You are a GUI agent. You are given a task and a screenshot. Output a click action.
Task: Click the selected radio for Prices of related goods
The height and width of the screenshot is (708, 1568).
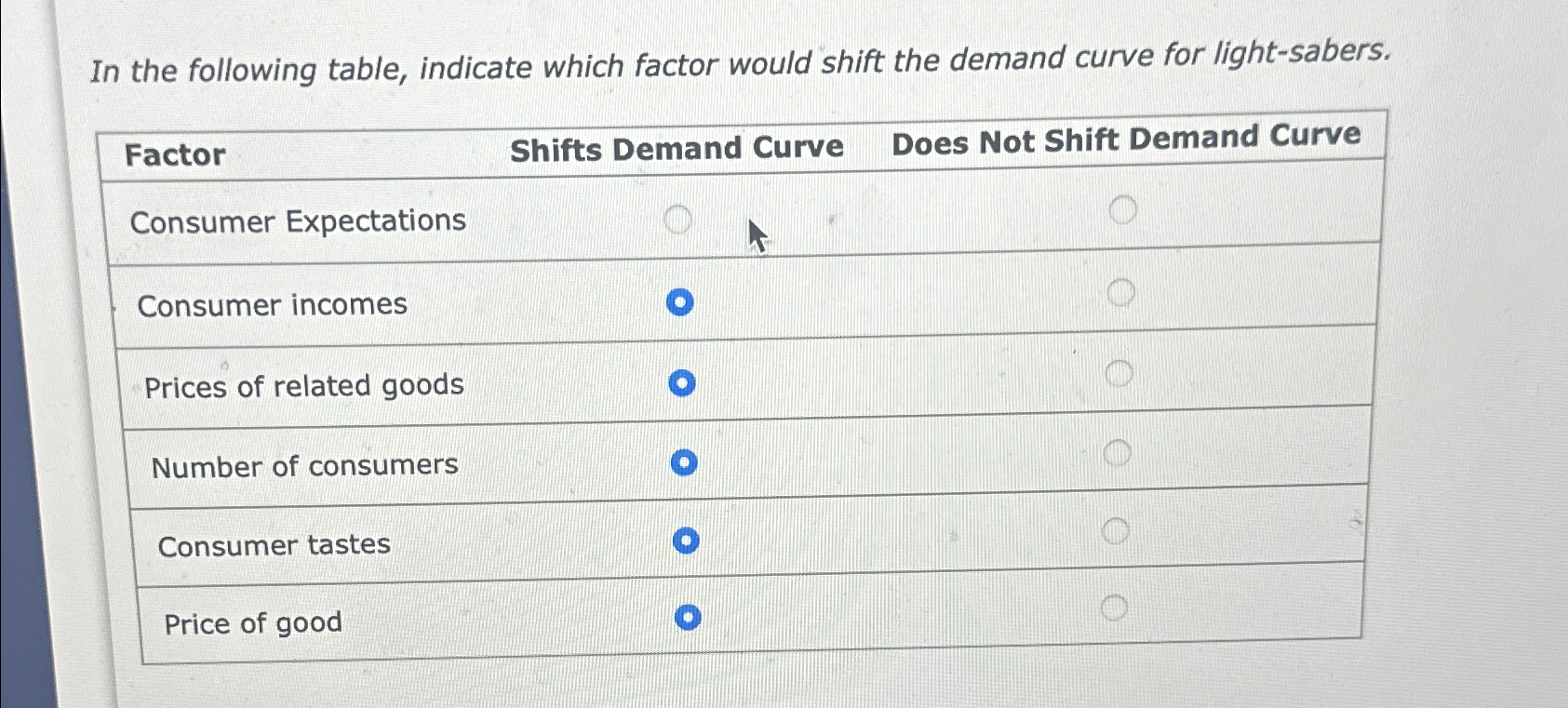click(682, 383)
